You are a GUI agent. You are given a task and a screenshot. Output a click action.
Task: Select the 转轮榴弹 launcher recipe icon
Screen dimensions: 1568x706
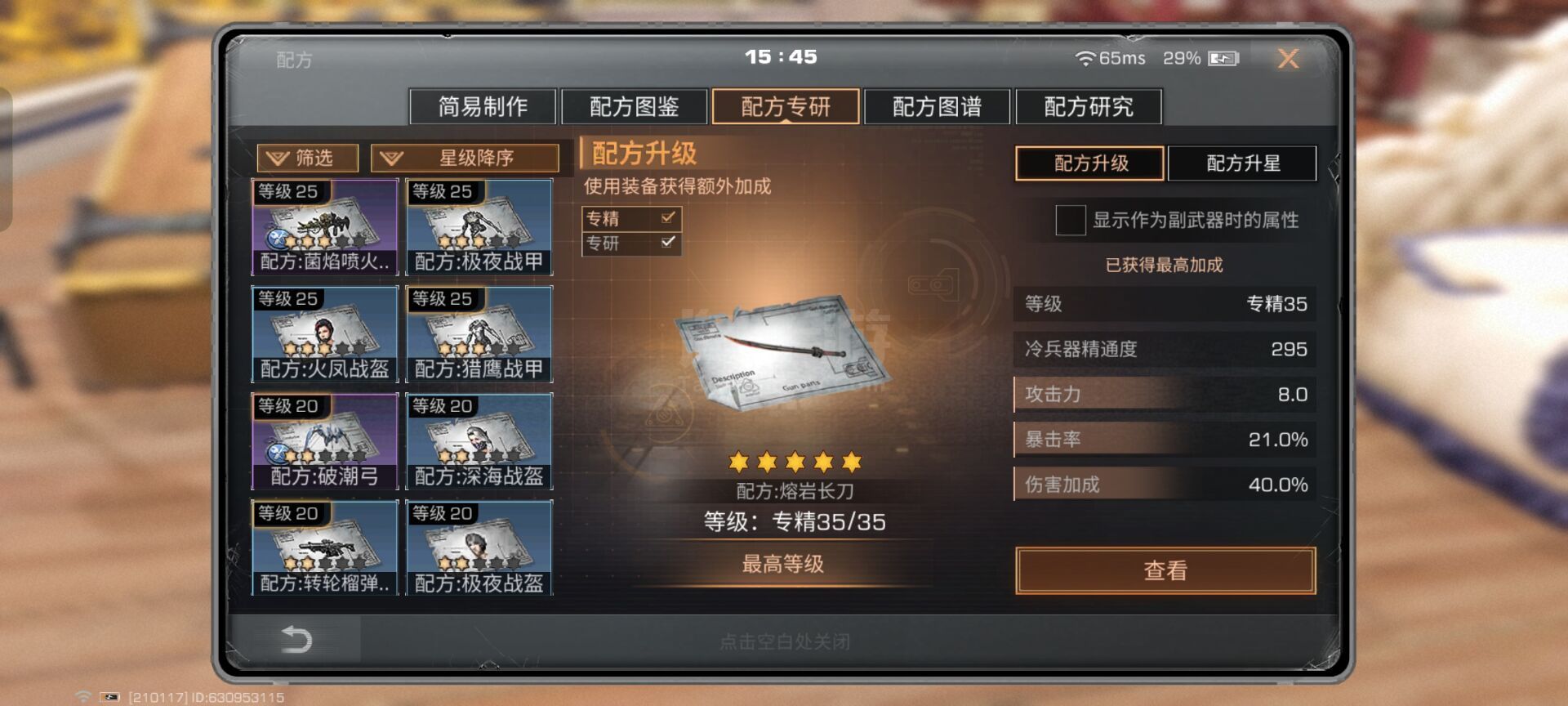(324, 547)
